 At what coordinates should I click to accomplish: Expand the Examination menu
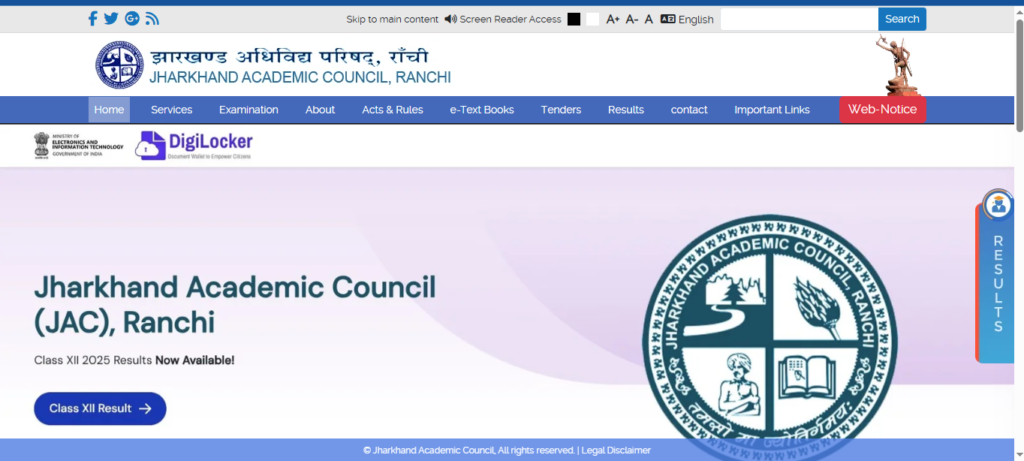click(248, 110)
